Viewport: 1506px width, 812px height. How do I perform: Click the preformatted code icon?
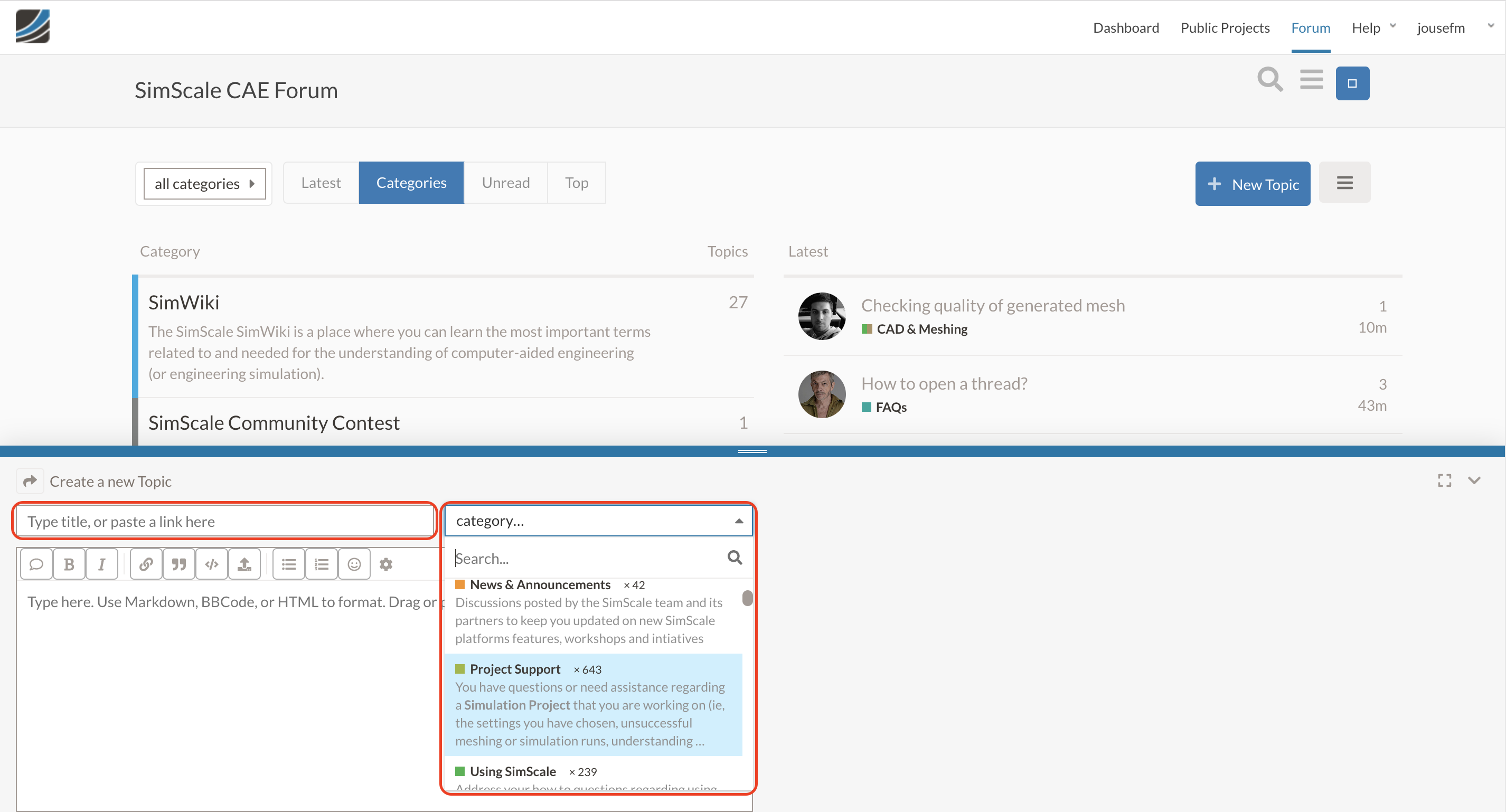(x=212, y=564)
